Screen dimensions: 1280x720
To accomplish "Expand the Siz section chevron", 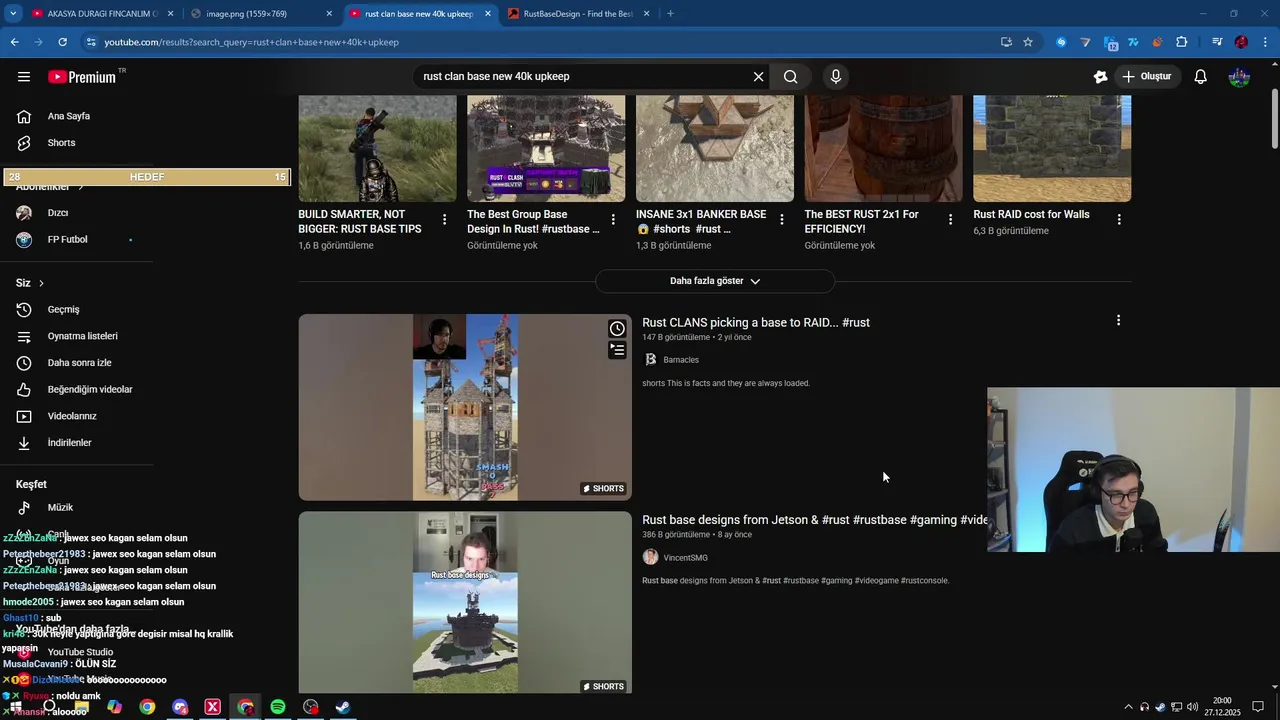I will click(x=41, y=283).
